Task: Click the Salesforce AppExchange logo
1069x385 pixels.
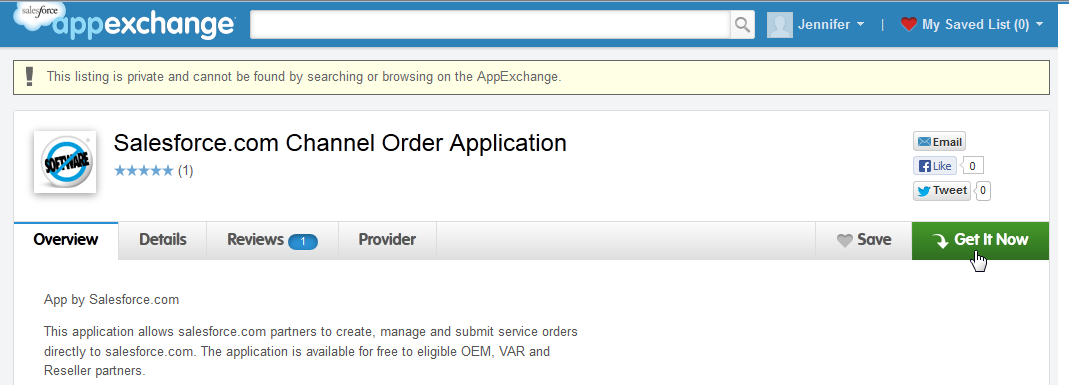Action: [125, 22]
